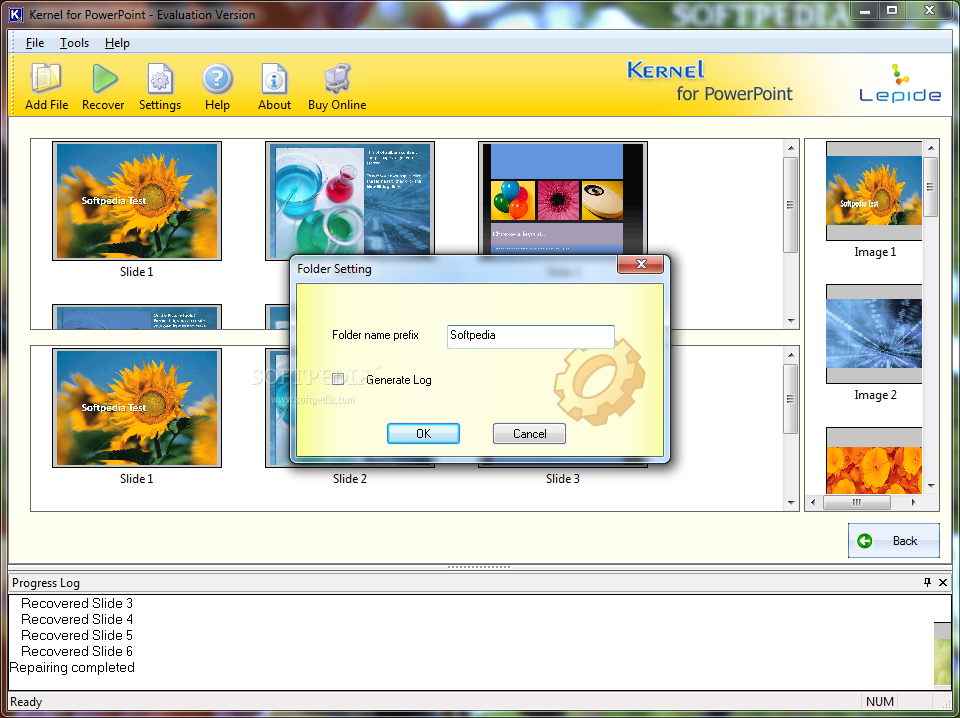Click Cancel in Folder Setting dialog
Image resolution: width=960 pixels, height=718 pixels.
point(529,433)
